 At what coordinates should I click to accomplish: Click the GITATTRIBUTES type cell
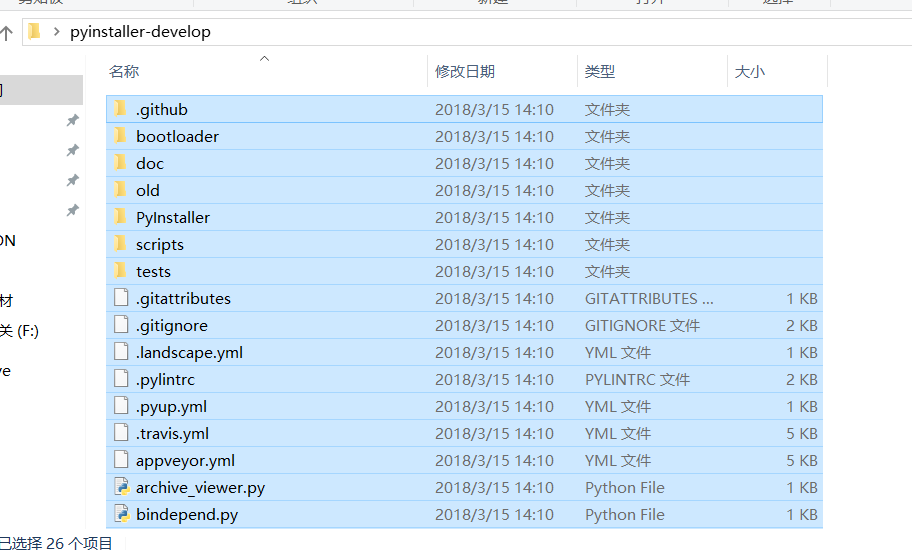[649, 298]
